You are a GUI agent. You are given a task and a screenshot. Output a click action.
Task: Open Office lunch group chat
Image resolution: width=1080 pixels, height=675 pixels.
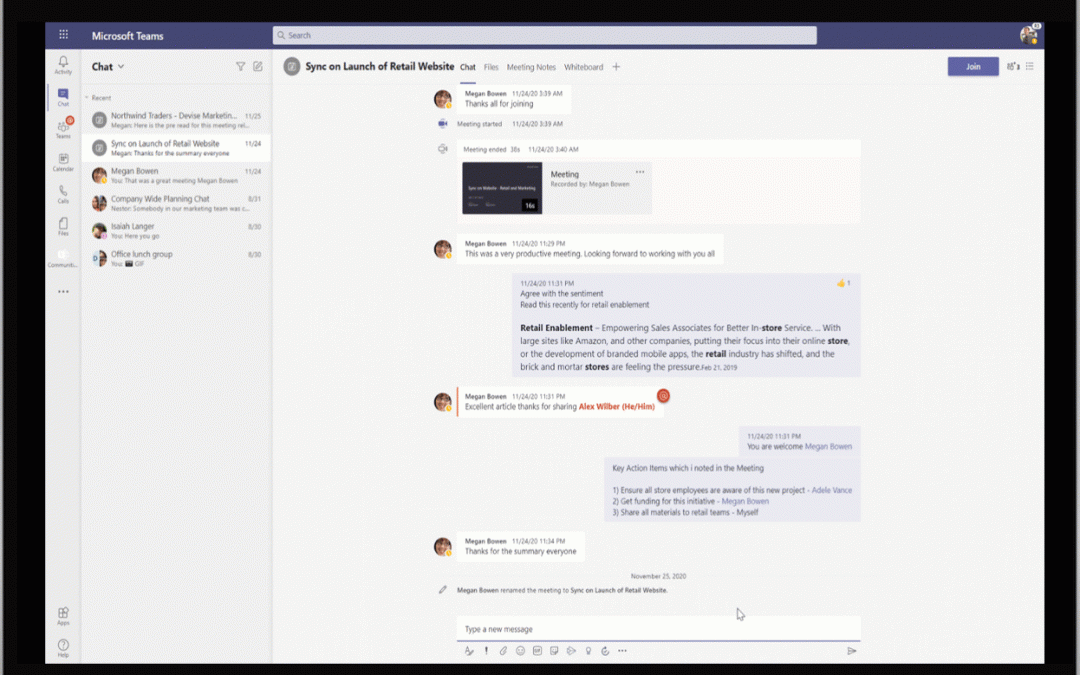(x=176, y=258)
